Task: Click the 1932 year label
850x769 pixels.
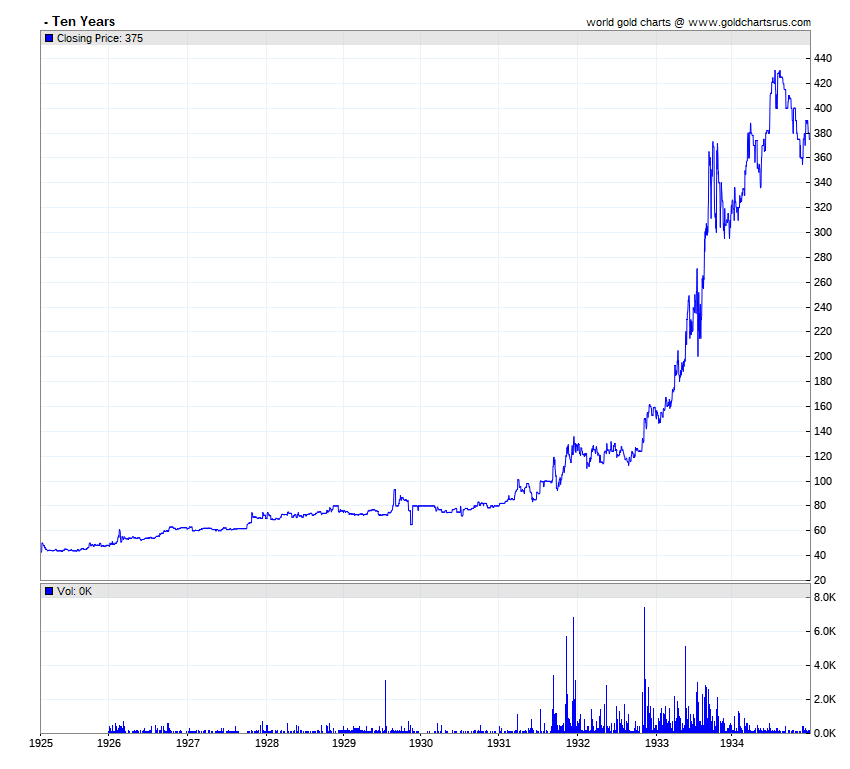Action: (x=577, y=744)
